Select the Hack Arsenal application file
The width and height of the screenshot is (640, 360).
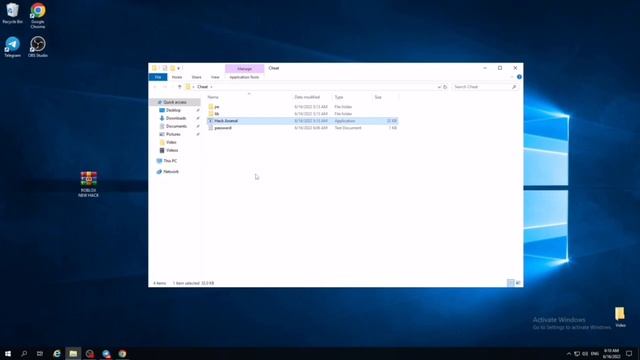coord(302,121)
